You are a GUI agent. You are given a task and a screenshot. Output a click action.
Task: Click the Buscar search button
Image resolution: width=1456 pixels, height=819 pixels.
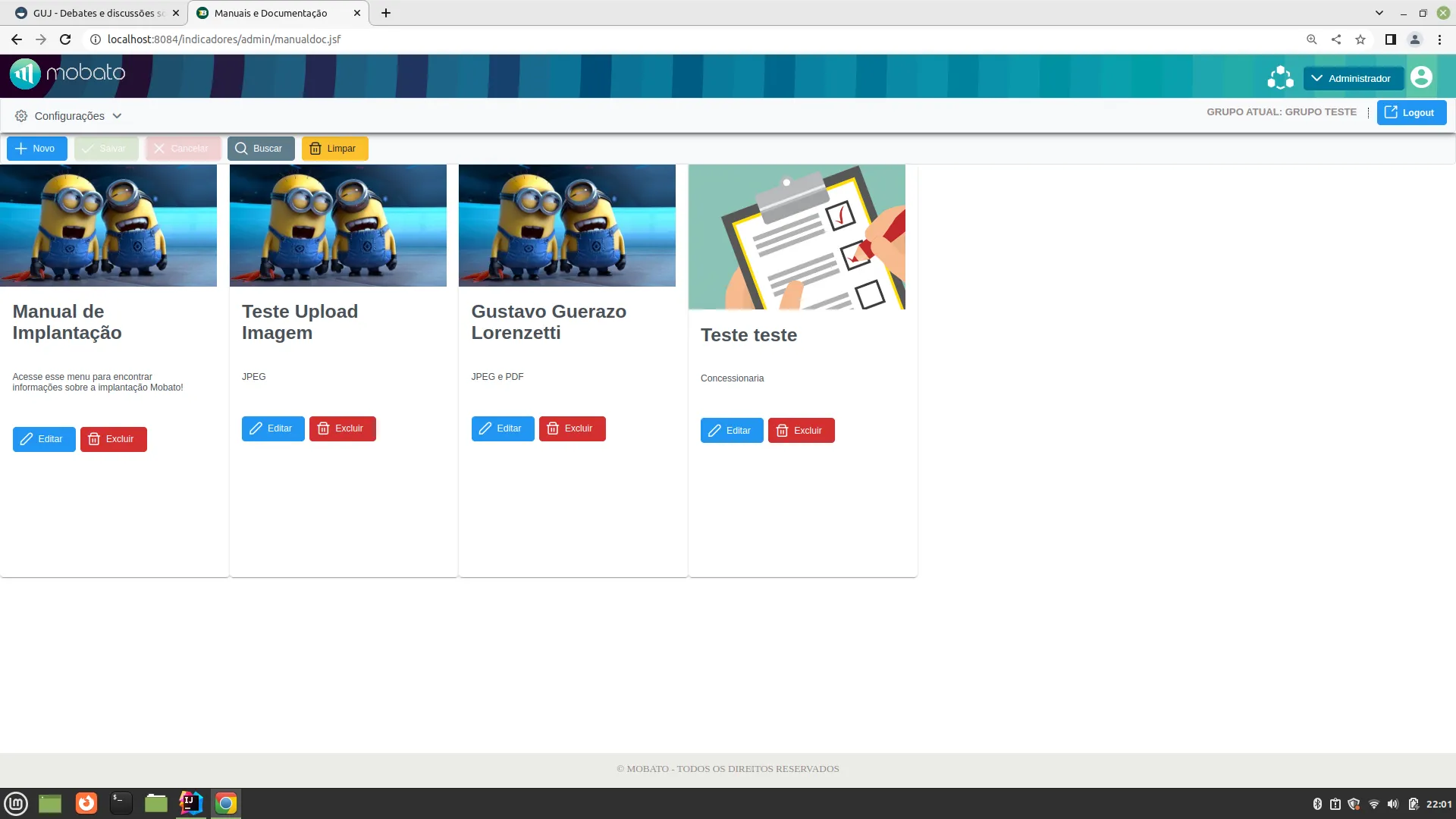(x=260, y=149)
